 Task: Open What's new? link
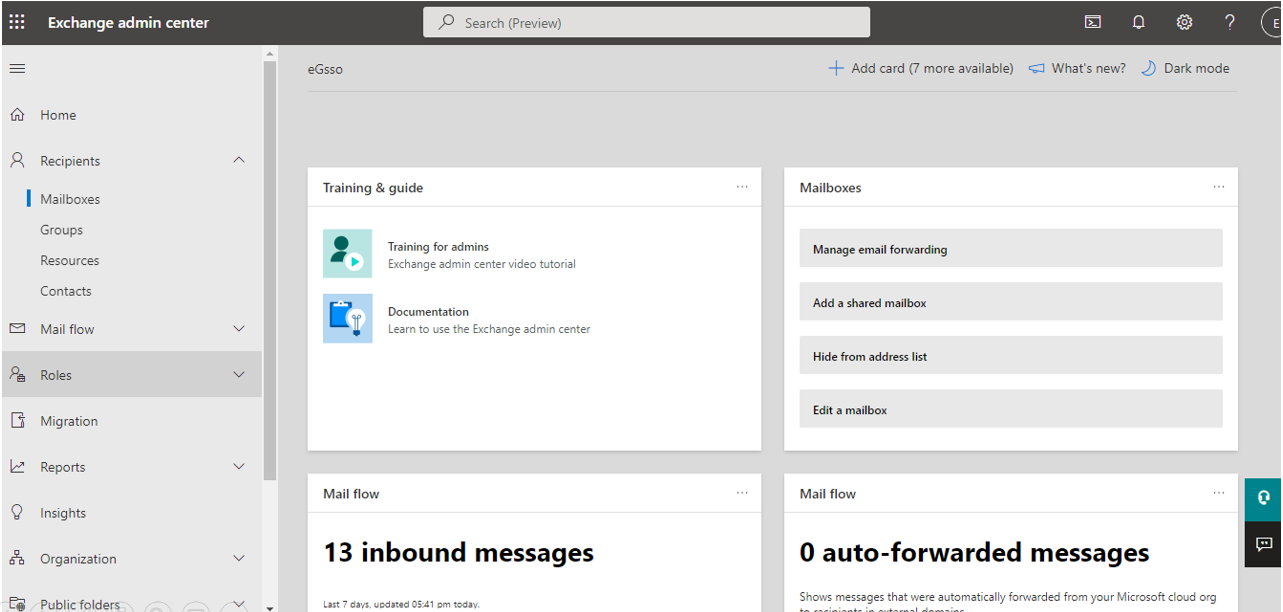click(x=1077, y=68)
